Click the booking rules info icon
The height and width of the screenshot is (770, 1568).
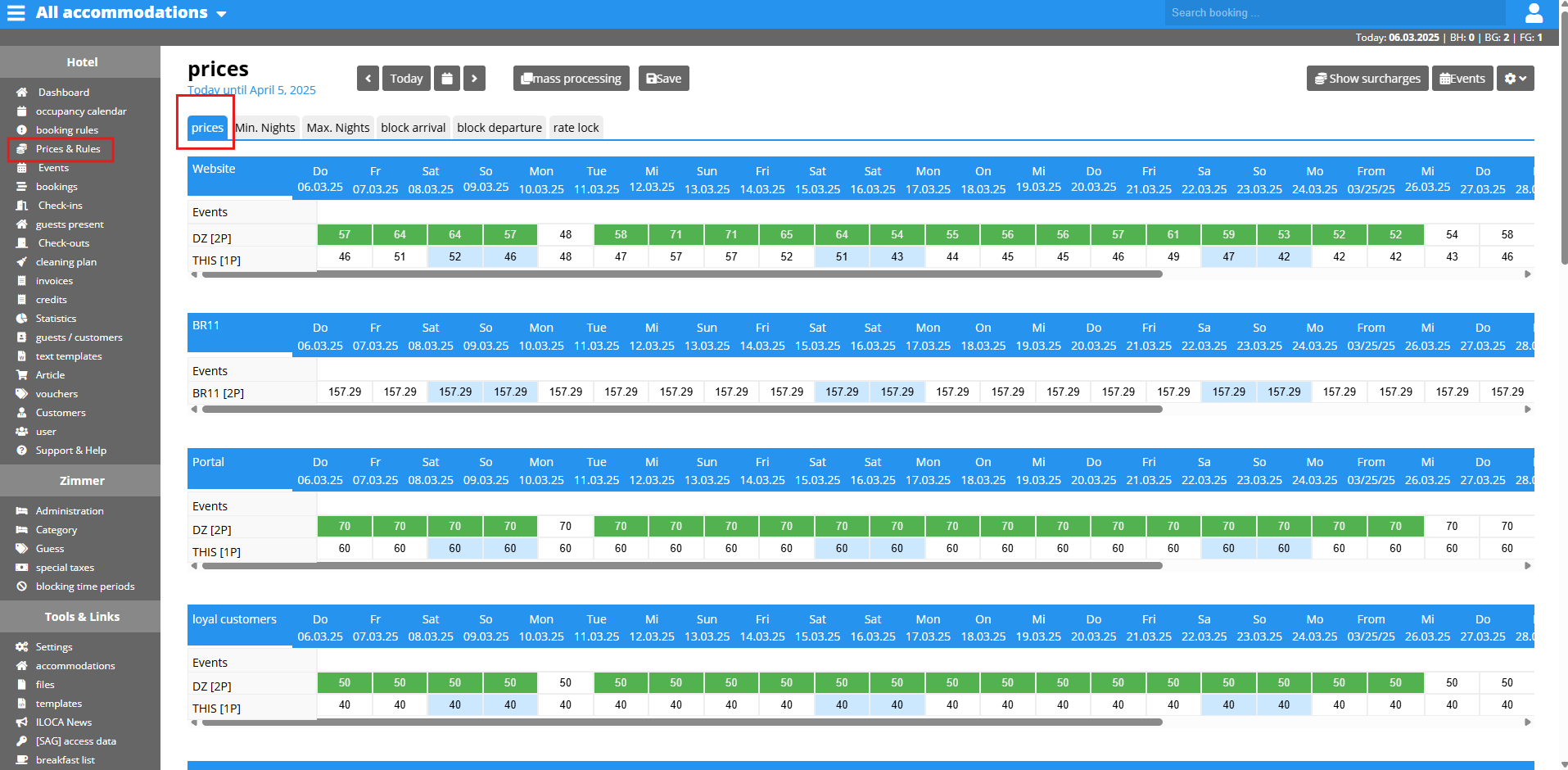[22, 130]
